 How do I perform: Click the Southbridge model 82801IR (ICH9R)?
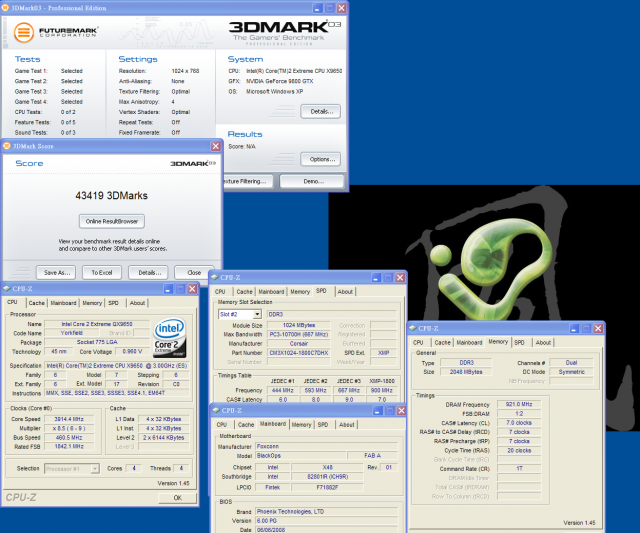point(327,477)
